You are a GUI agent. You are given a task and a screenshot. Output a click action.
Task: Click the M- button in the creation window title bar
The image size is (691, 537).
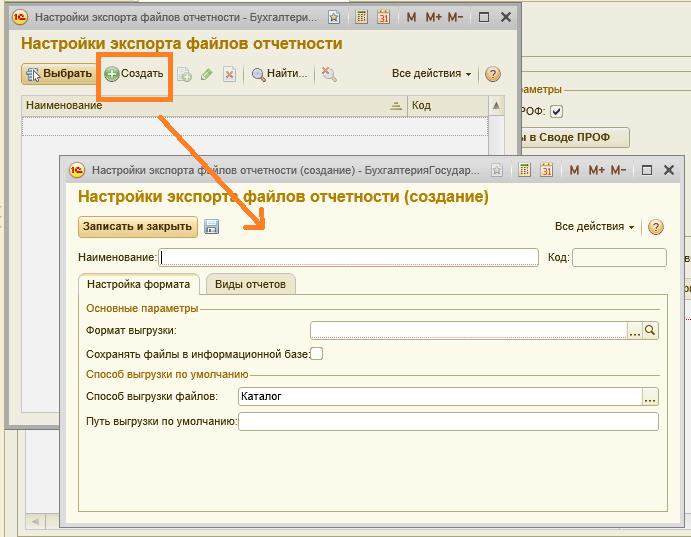pos(618,170)
